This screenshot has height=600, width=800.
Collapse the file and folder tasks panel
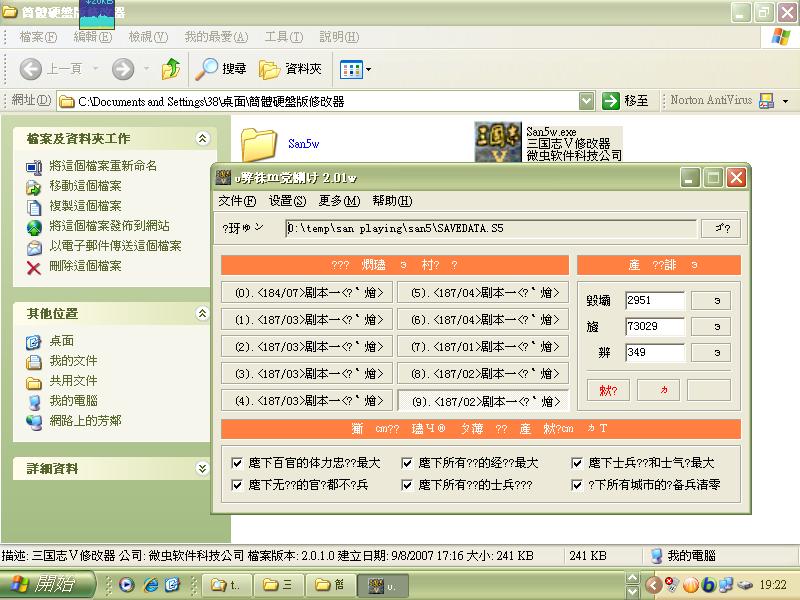pyautogui.click(x=203, y=139)
